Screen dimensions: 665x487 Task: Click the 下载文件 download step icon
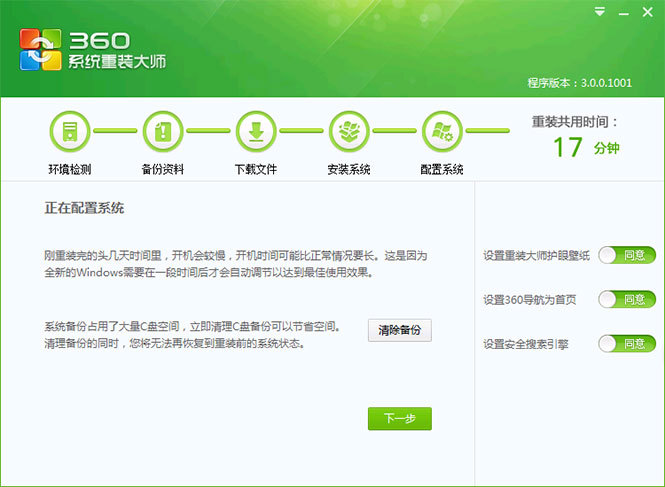[256, 132]
